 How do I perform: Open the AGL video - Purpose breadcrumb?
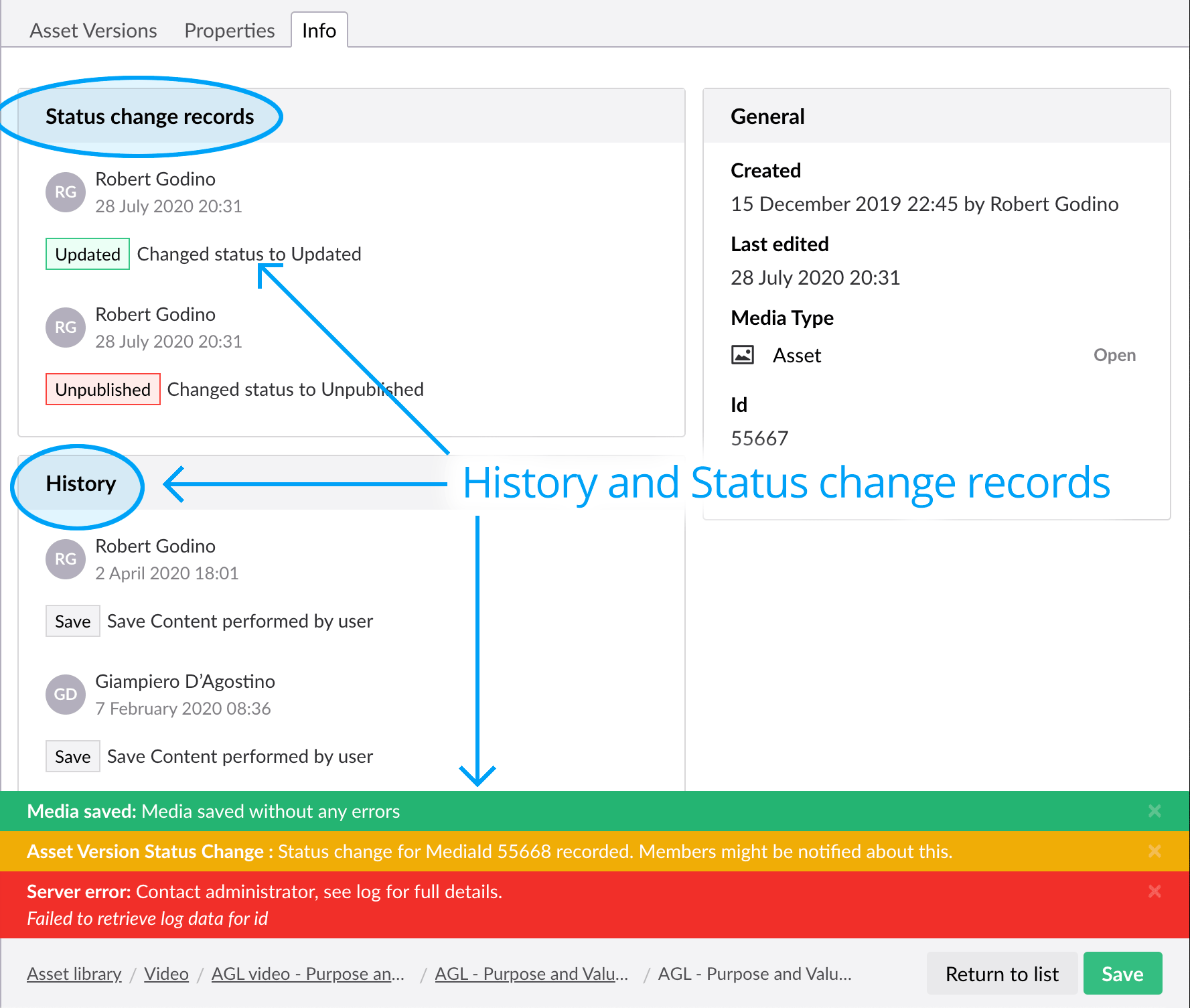click(x=308, y=974)
